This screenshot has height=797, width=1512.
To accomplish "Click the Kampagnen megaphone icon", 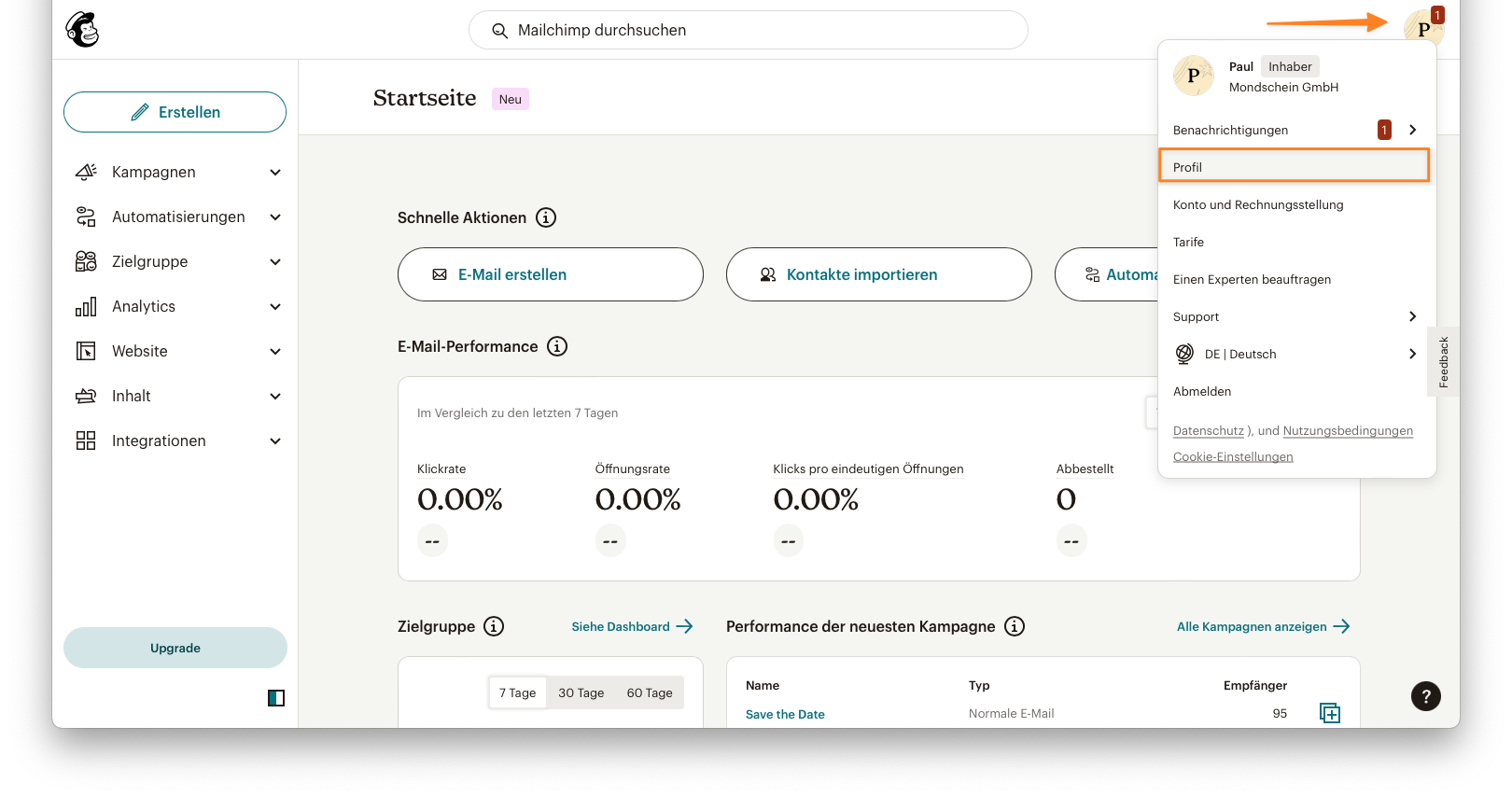I will click(x=86, y=172).
